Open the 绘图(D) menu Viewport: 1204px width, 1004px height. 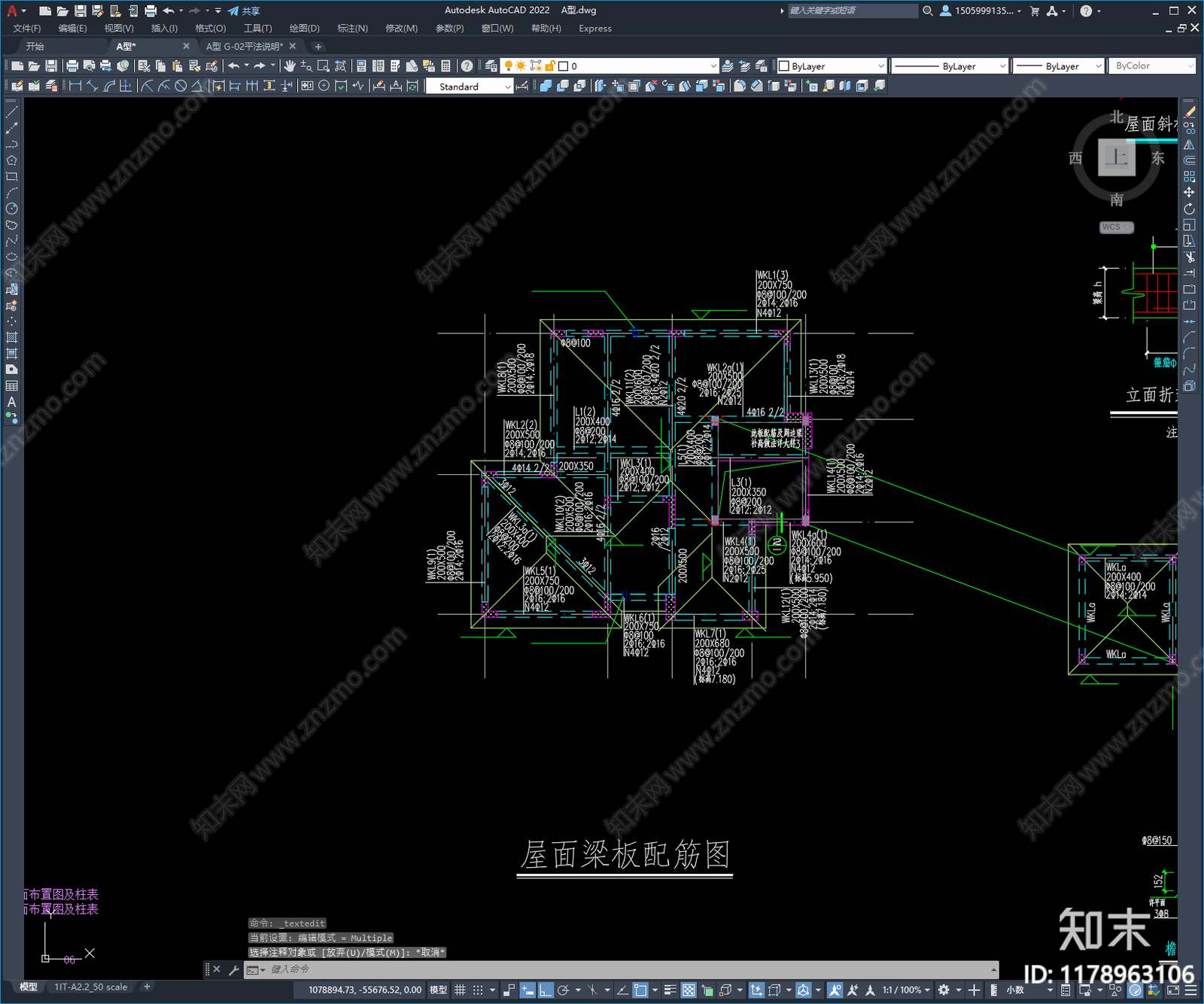coord(304,29)
